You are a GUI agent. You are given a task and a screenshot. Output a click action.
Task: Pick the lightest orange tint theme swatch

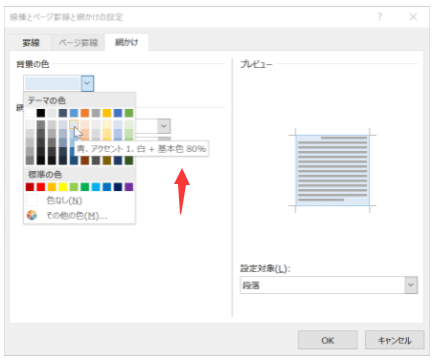click(x=85, y=124)
